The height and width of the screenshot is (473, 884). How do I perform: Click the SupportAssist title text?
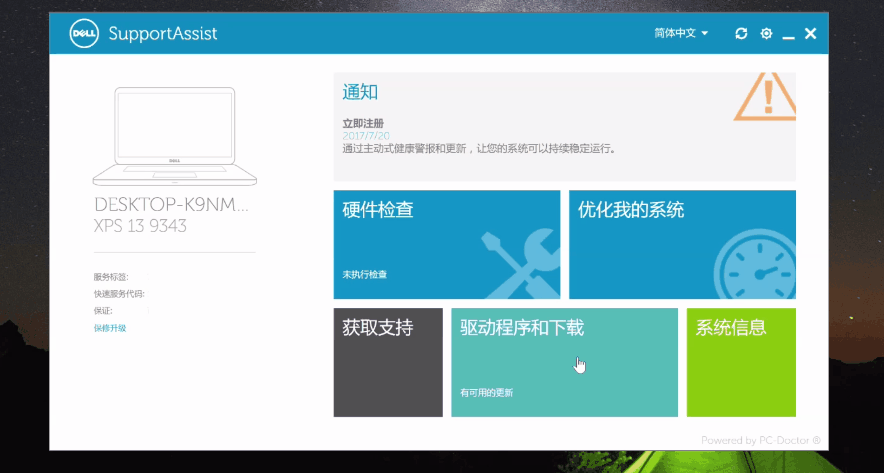(x=163, y=33)
